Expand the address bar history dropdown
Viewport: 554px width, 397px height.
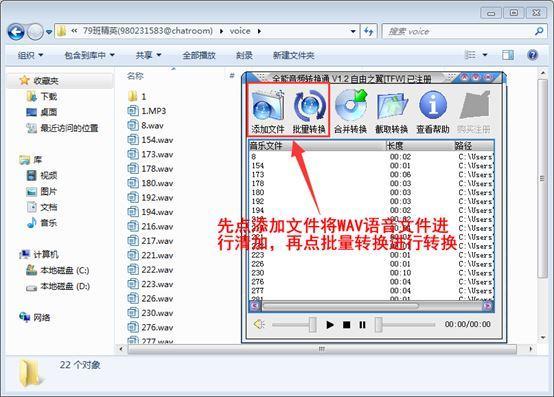[353, 31]
